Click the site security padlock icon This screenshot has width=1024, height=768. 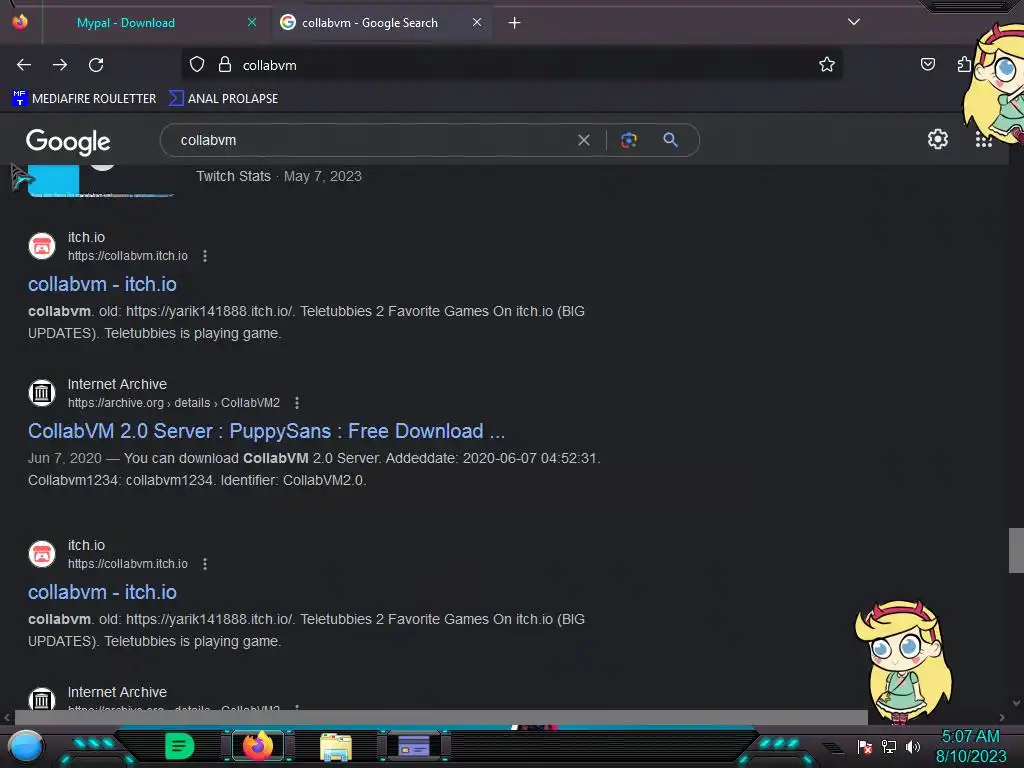(x=225, y=65)
